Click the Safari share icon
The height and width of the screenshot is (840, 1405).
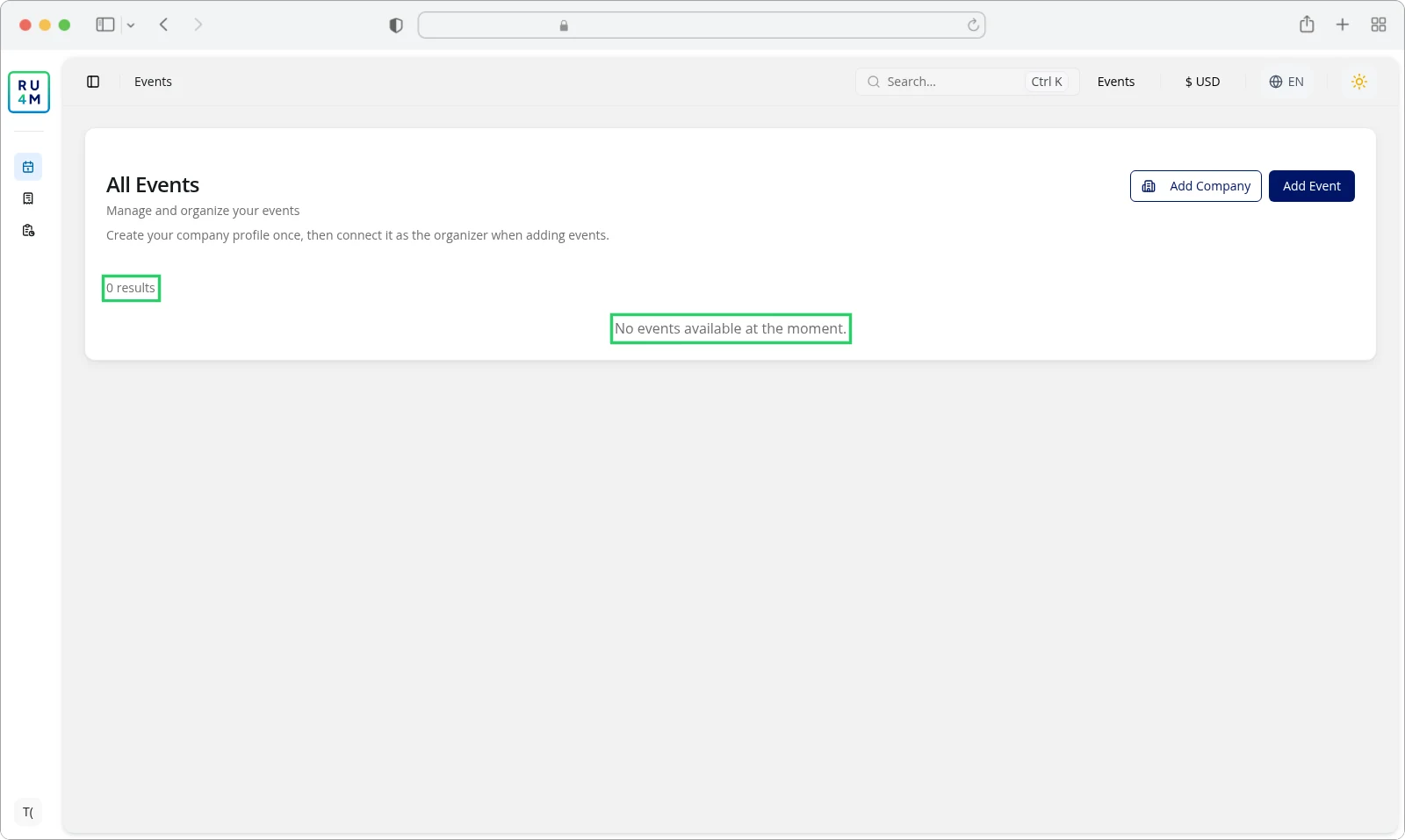coord(1307,25)
